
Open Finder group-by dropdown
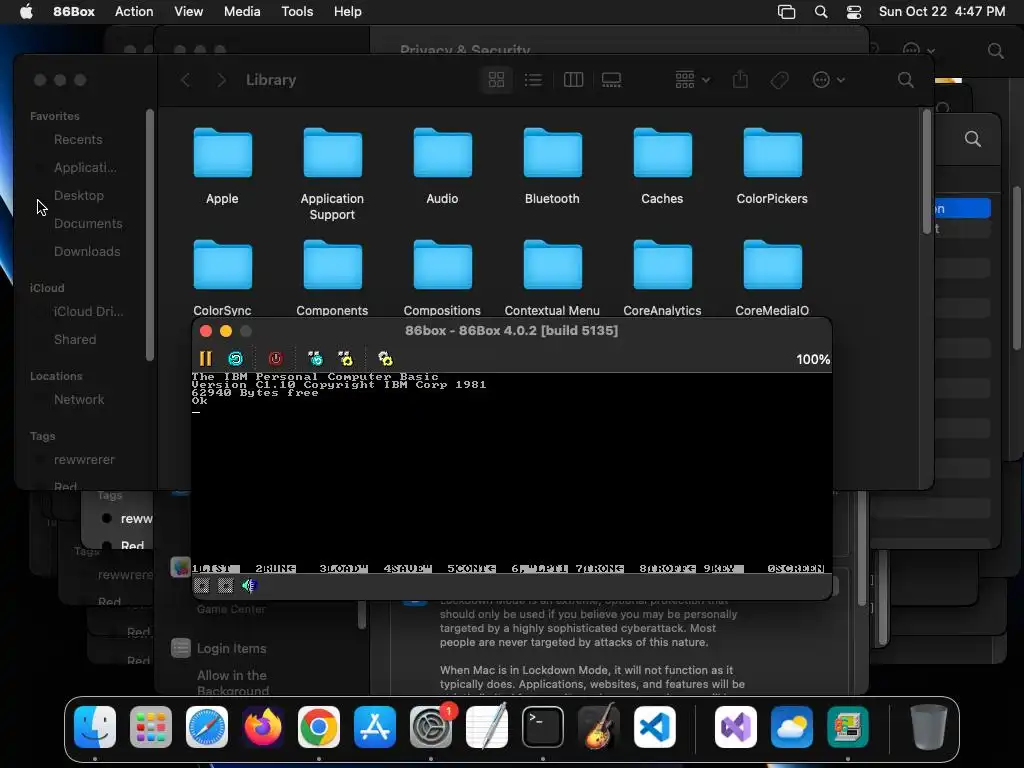click(x=692, y=80)
